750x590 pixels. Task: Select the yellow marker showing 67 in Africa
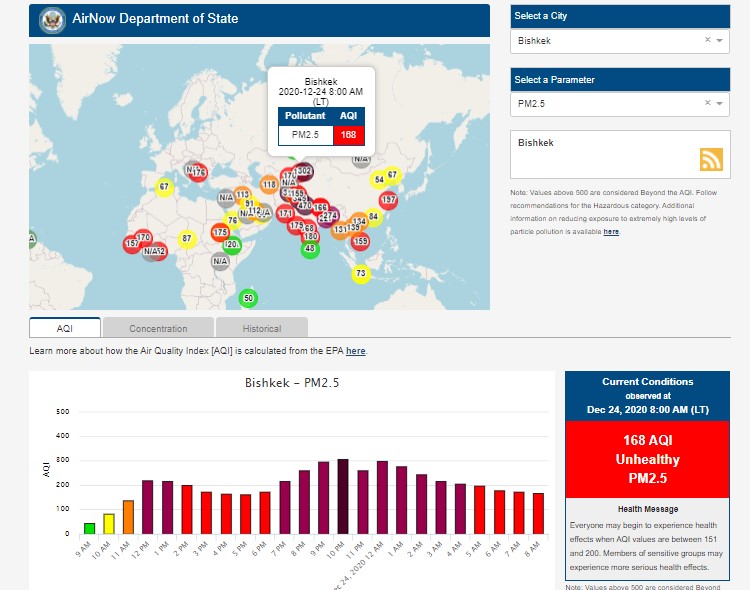coord(164,187)
